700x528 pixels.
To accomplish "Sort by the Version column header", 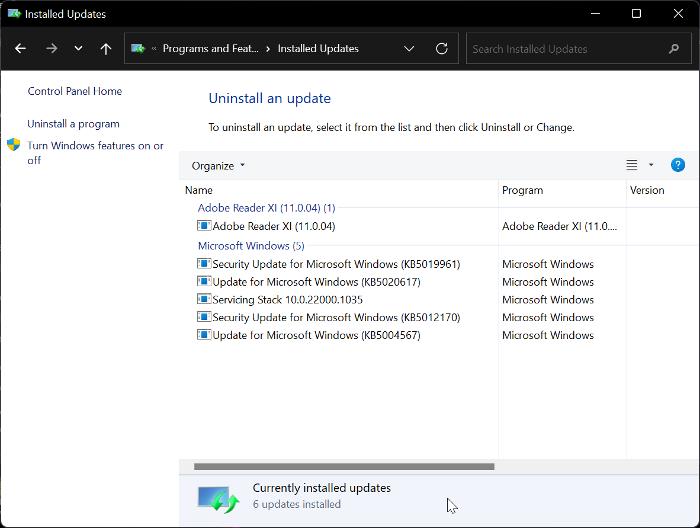I will (647, 190).
